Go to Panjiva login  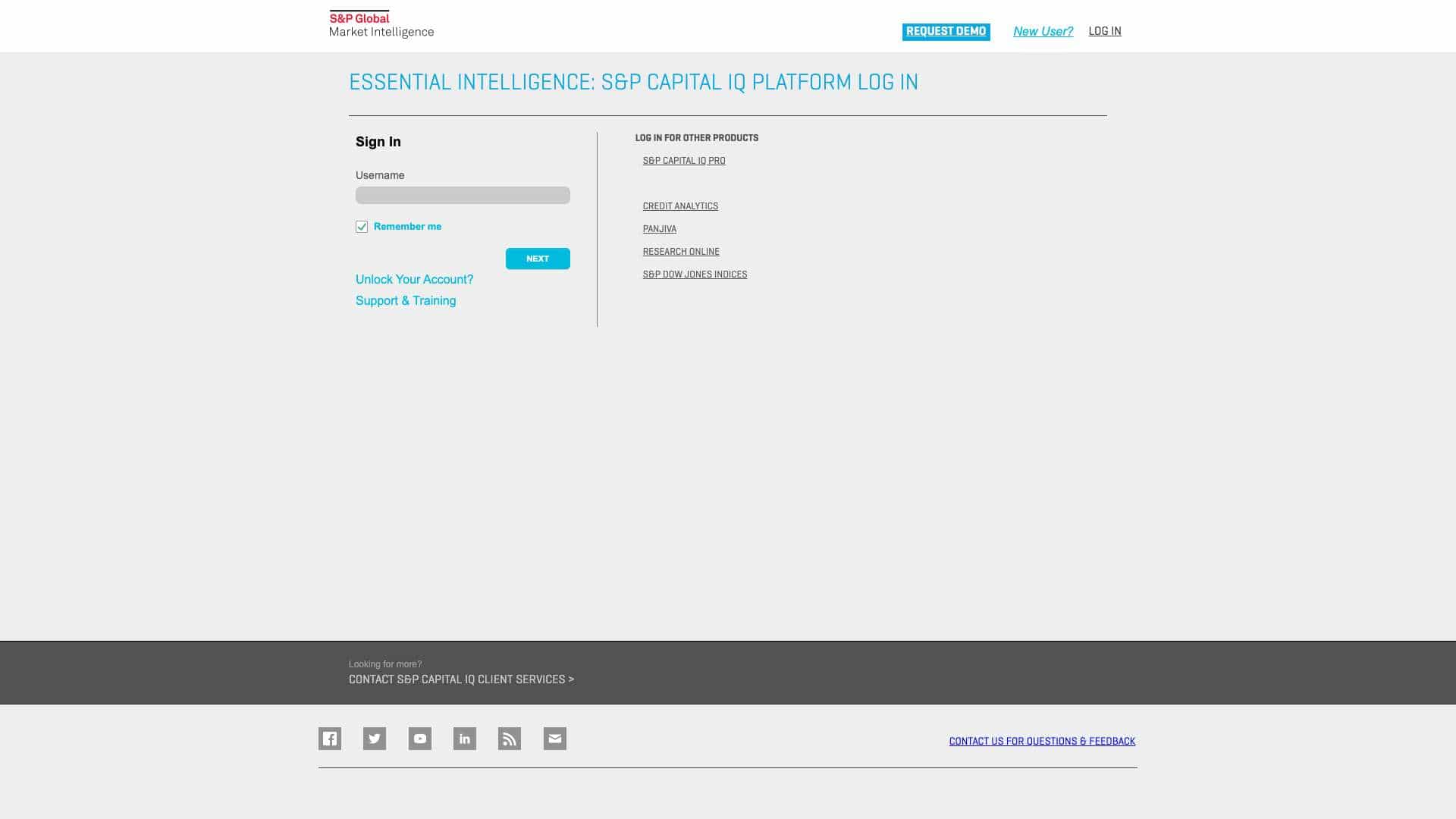coord(660,229)
